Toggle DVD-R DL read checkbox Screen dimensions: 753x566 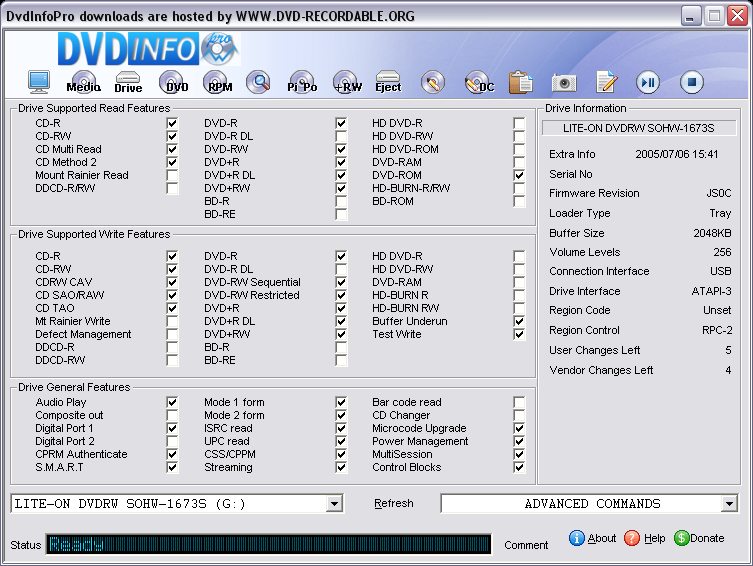click(341, 136)
